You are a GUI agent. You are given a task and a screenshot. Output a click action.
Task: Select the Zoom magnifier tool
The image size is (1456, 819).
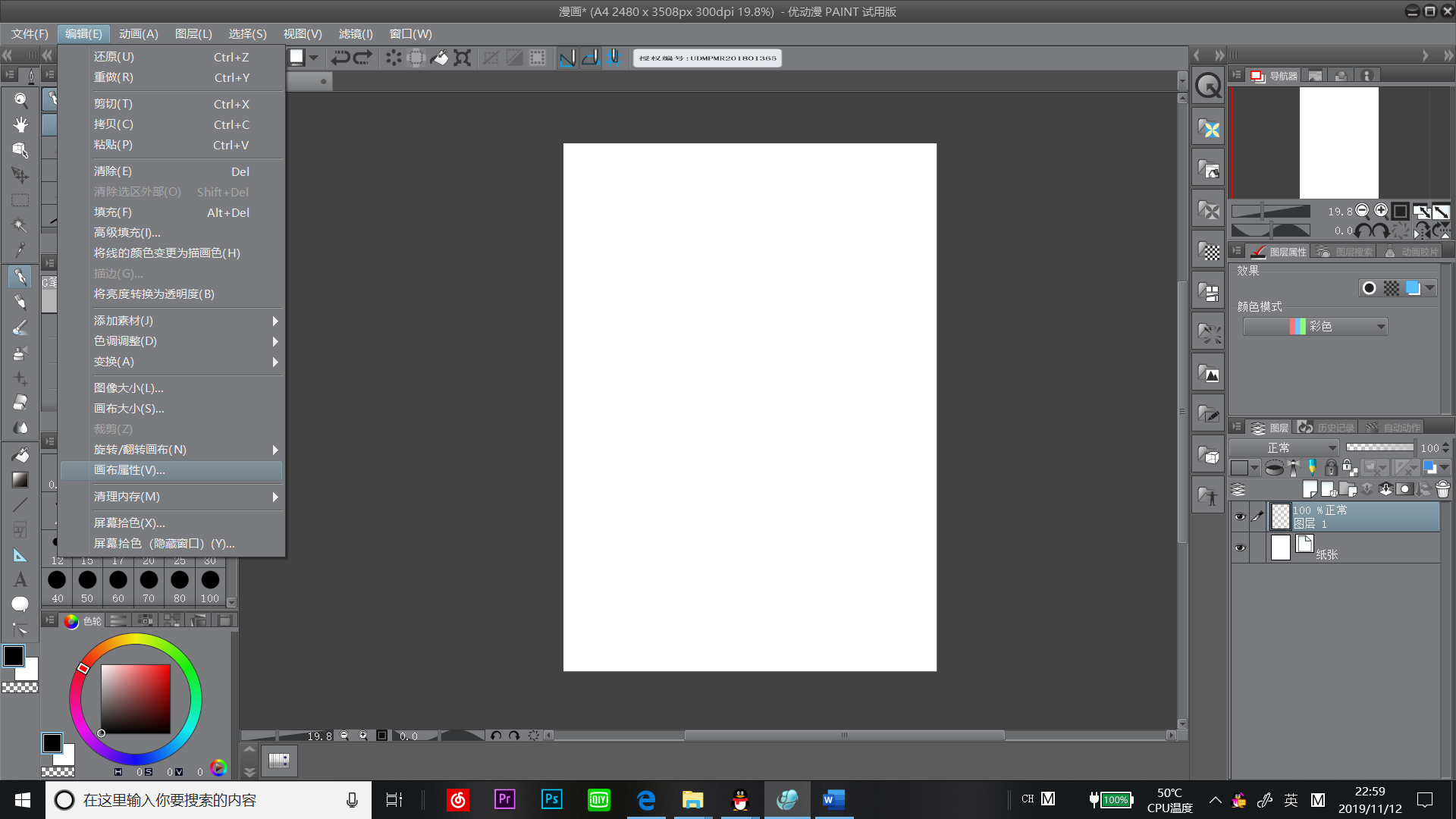20,100
